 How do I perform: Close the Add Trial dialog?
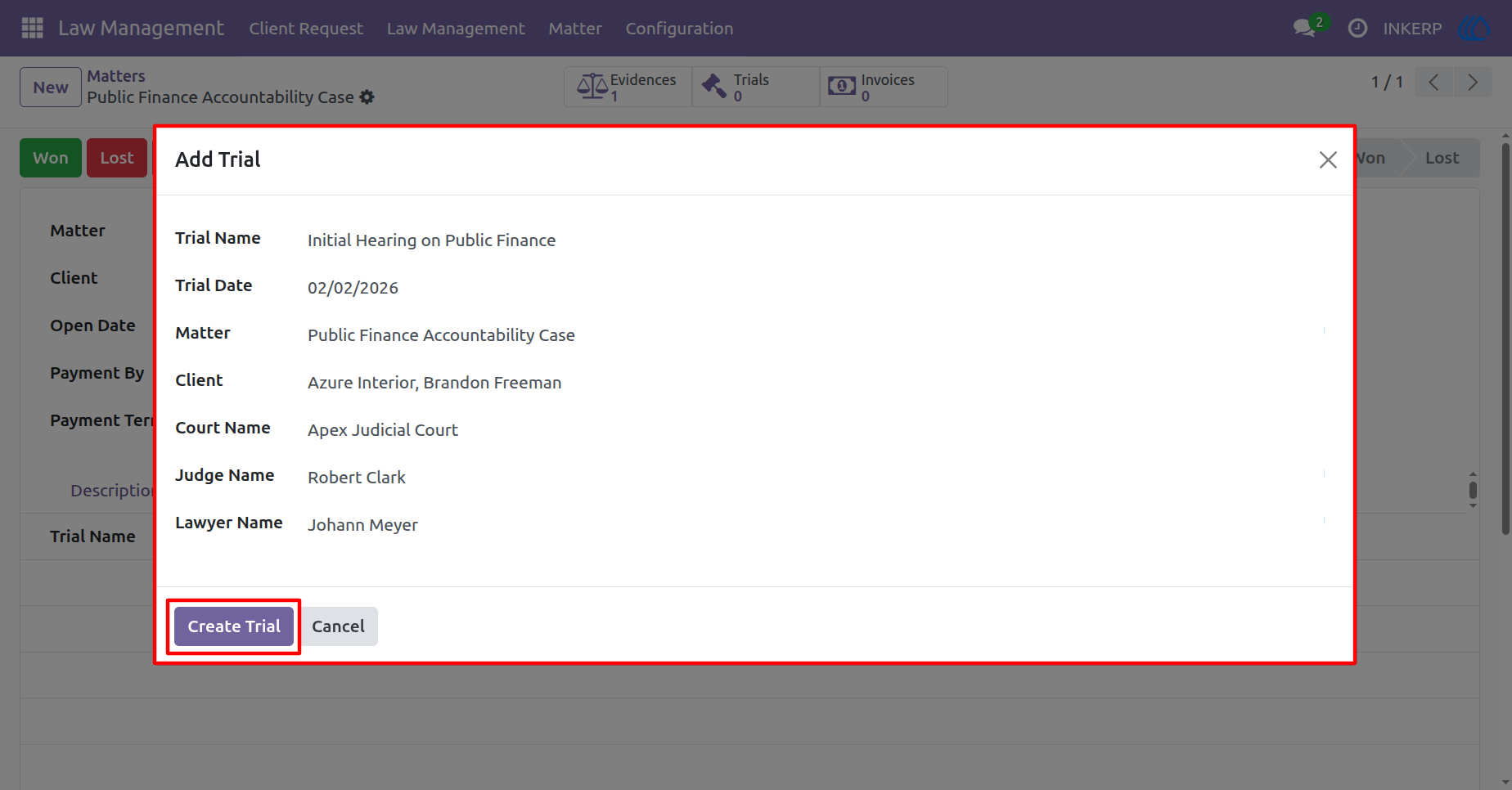1328,159
